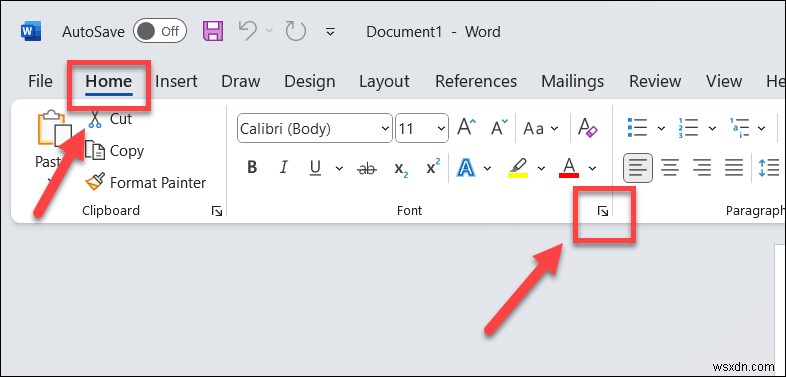Align text left

(638, 167)
